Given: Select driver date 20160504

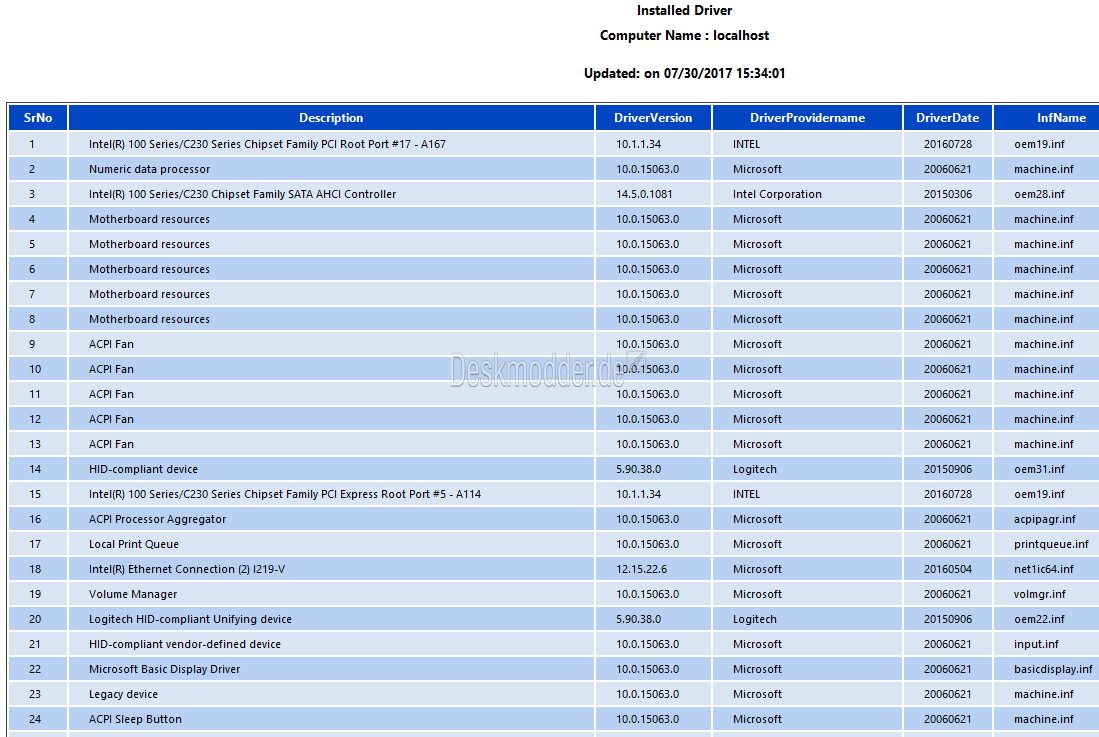Looking at the screenshot, I should pyautogui.click(x=948, y=570).
